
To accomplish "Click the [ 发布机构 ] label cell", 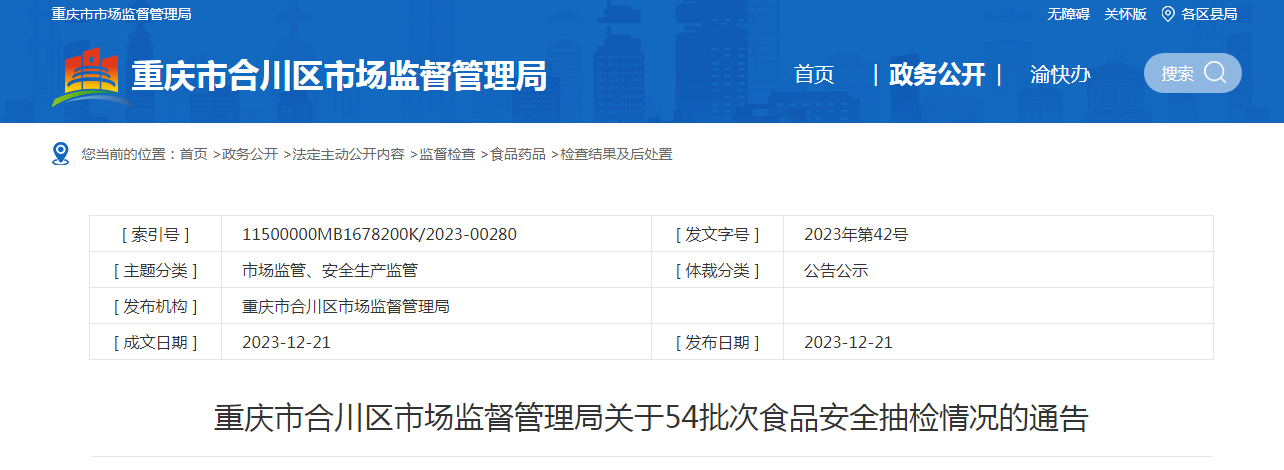I will pos(155,306).
